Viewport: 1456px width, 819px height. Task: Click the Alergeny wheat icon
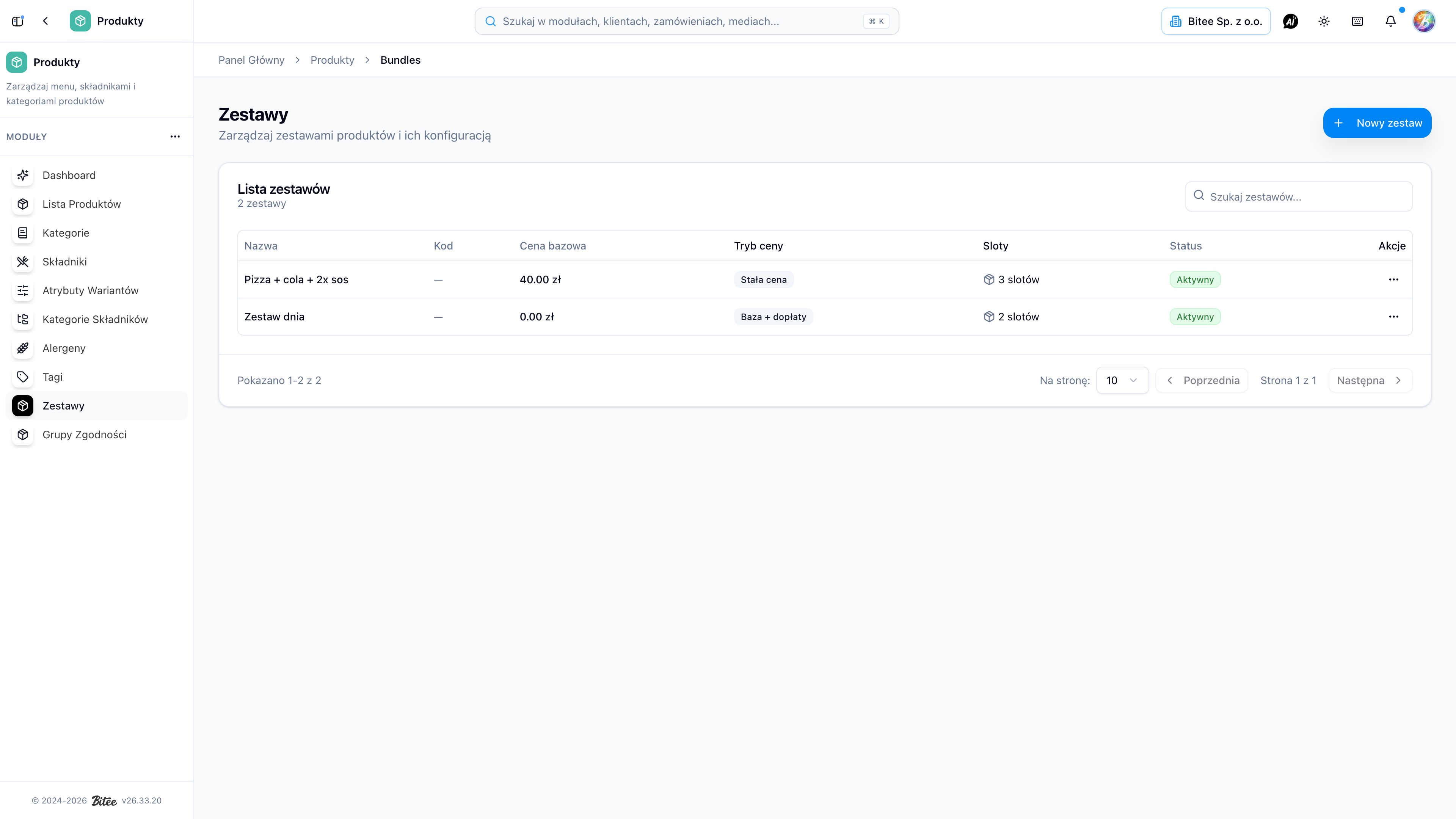(23, 348)
